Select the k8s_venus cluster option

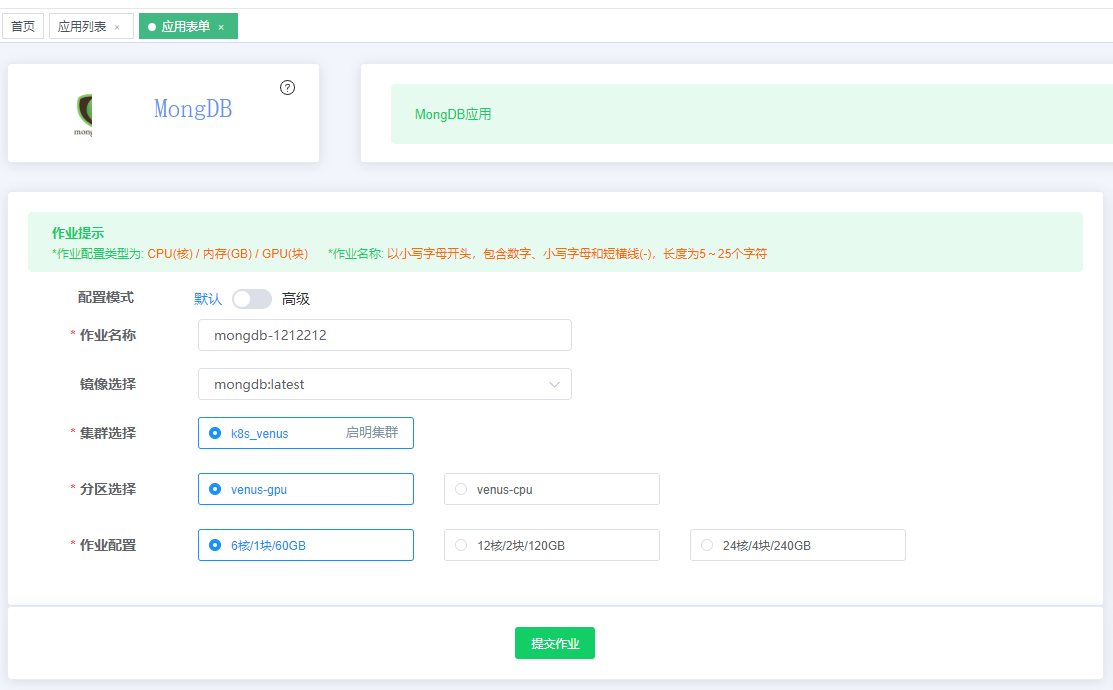306,433
